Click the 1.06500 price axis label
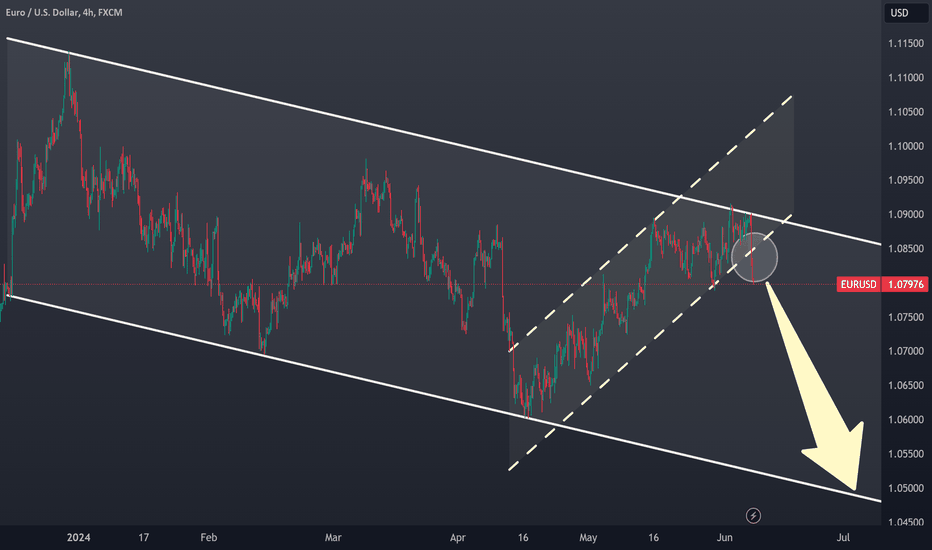This screenshot has width=932, height=550. (x=906, y=385)
